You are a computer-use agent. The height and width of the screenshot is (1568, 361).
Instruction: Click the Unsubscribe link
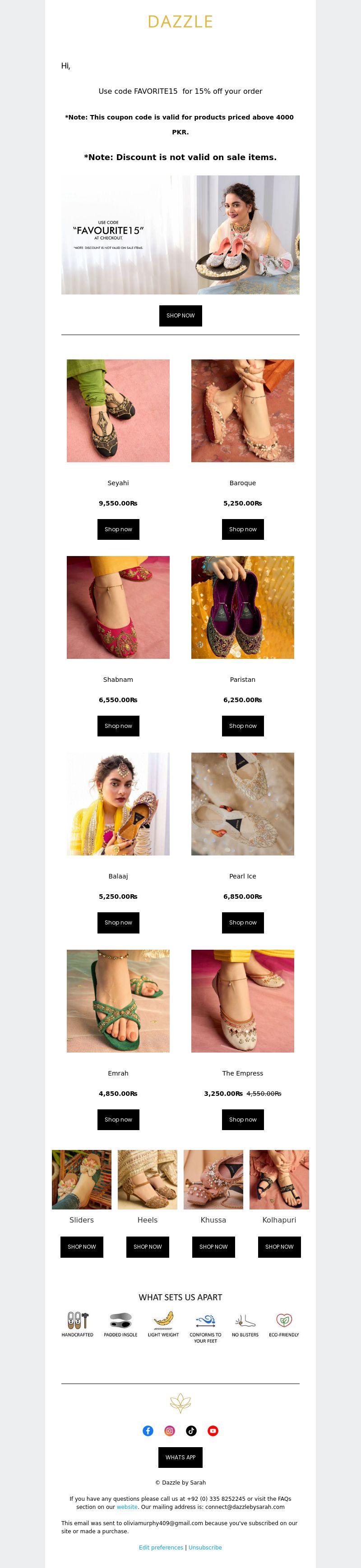point(205,1547)
